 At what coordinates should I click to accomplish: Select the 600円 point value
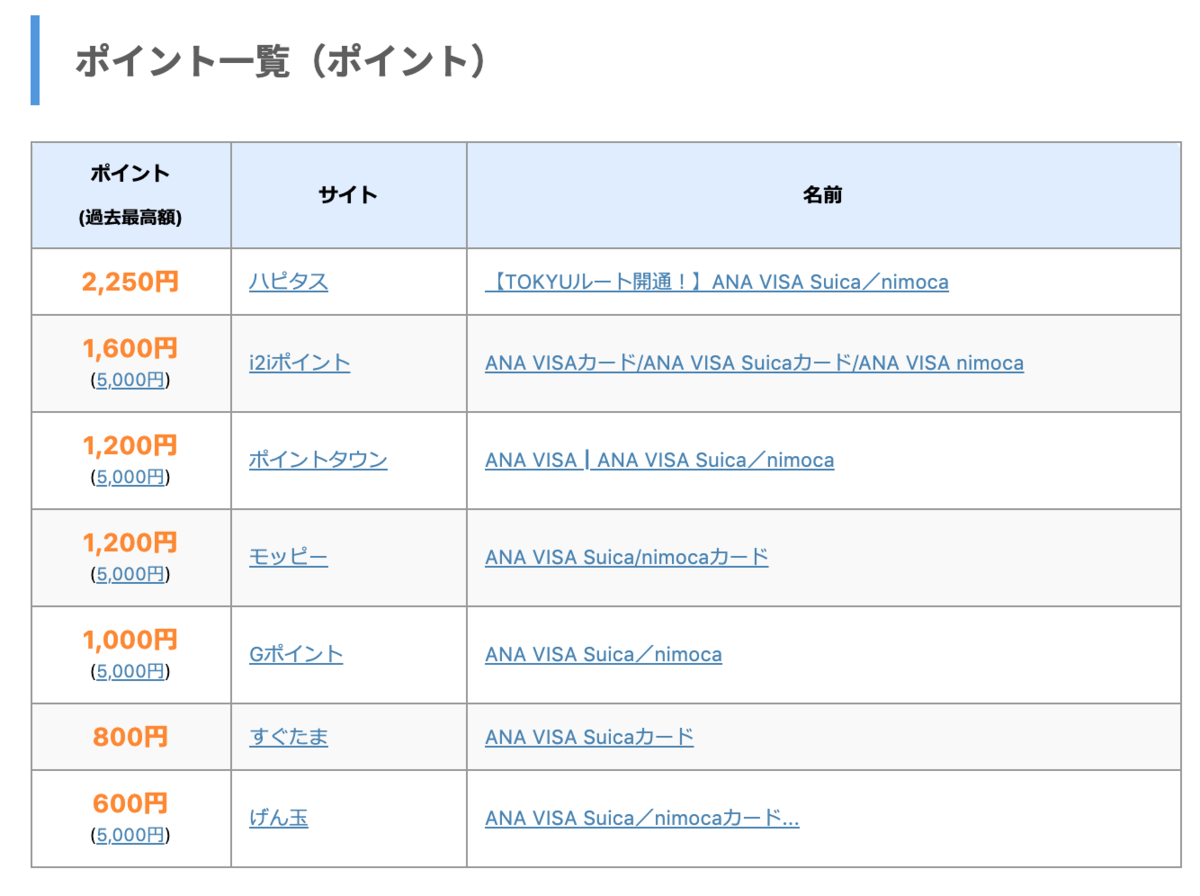pyautogui.click(x=130, y=804)
